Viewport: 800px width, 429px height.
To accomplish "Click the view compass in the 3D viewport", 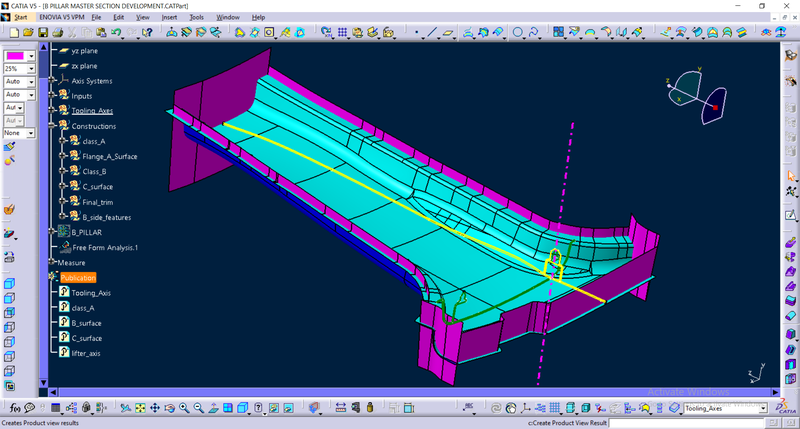I will pos(695,95).
